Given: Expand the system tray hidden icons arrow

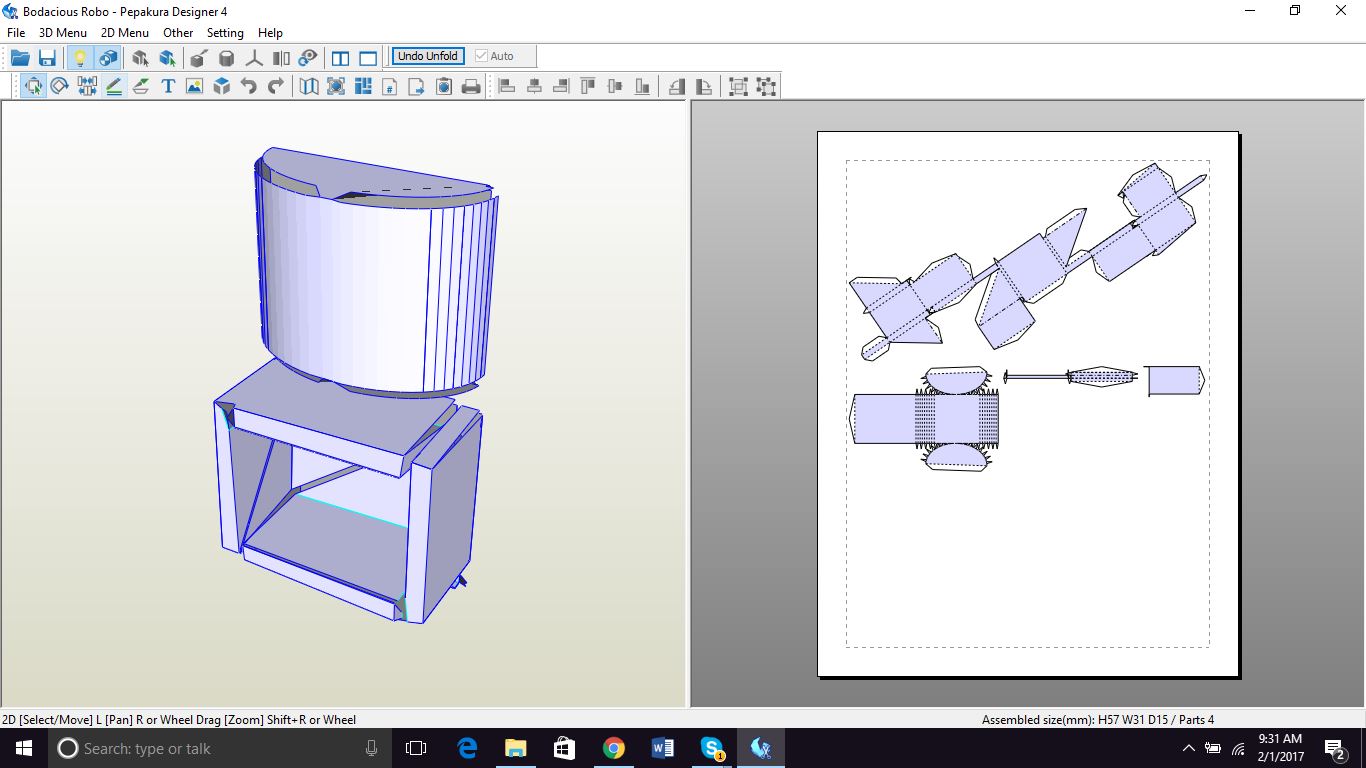Looking at the screenshot, I should coord(1188,748).
